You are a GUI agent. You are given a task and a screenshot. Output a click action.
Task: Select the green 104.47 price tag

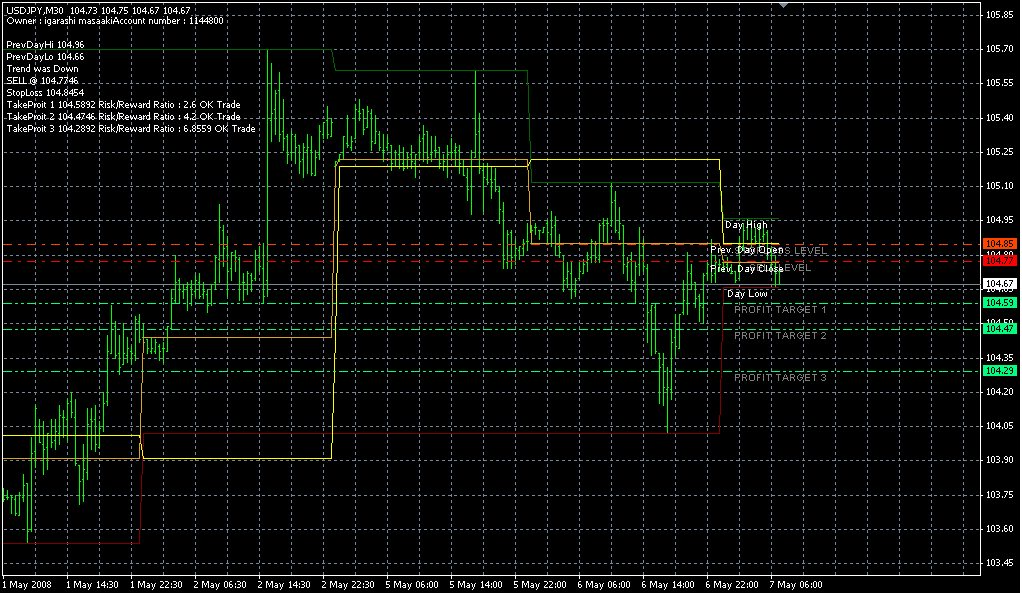tap(999, 328)
